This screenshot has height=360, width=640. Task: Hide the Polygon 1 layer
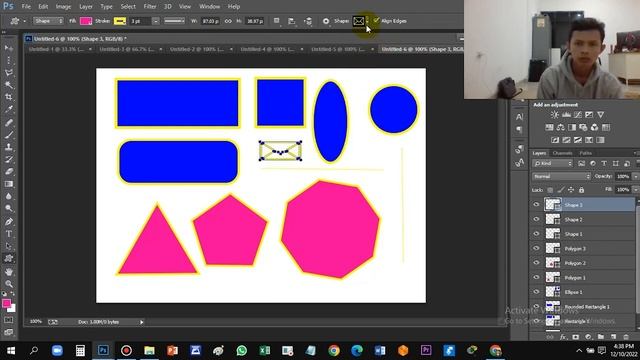536,278
